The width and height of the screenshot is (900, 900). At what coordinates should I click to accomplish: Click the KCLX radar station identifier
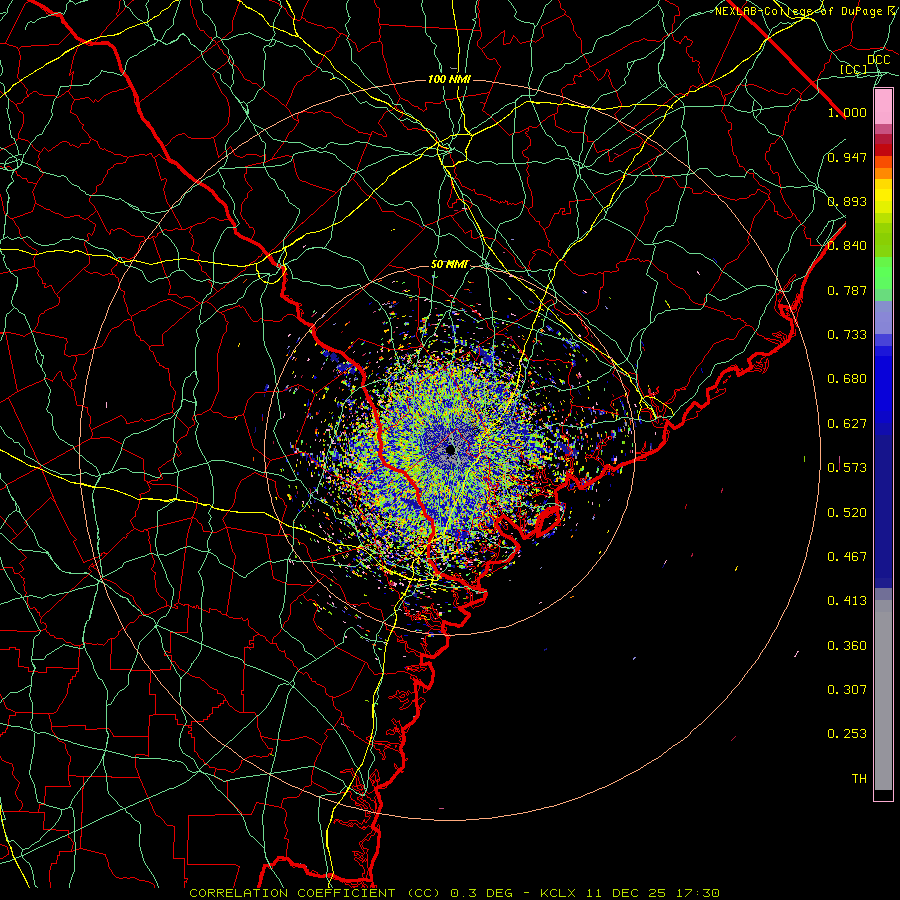(x=557, y=893)
